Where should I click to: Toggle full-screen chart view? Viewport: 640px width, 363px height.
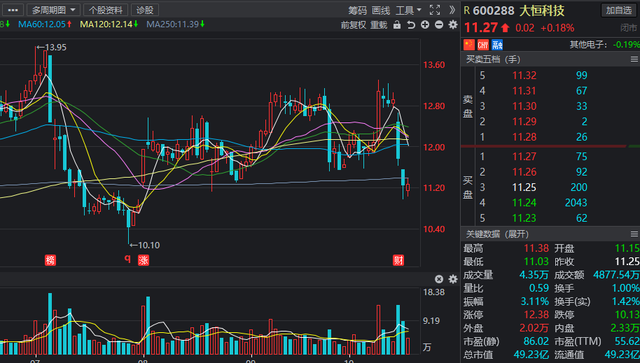(x=435, y=10)
